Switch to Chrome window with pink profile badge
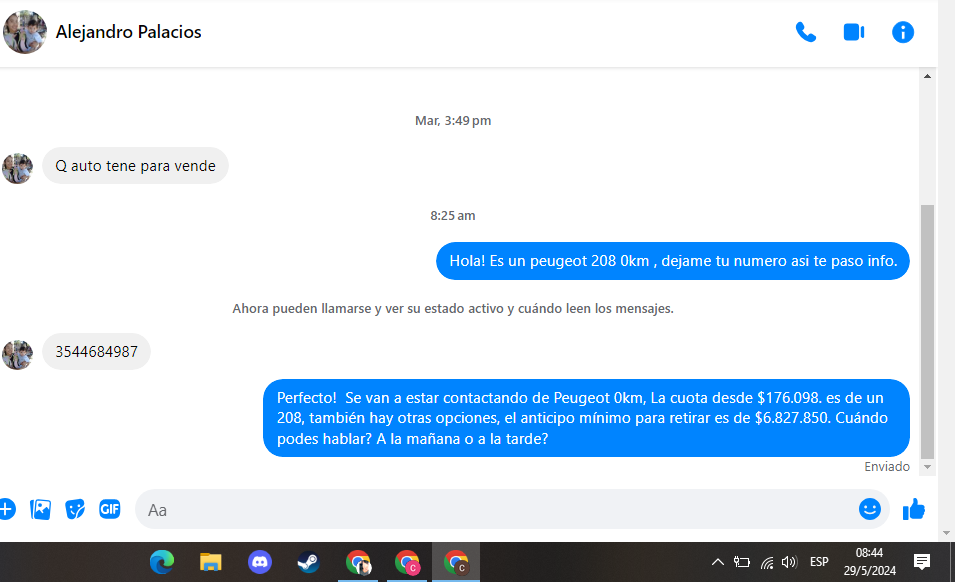 [x=407, y=562]
